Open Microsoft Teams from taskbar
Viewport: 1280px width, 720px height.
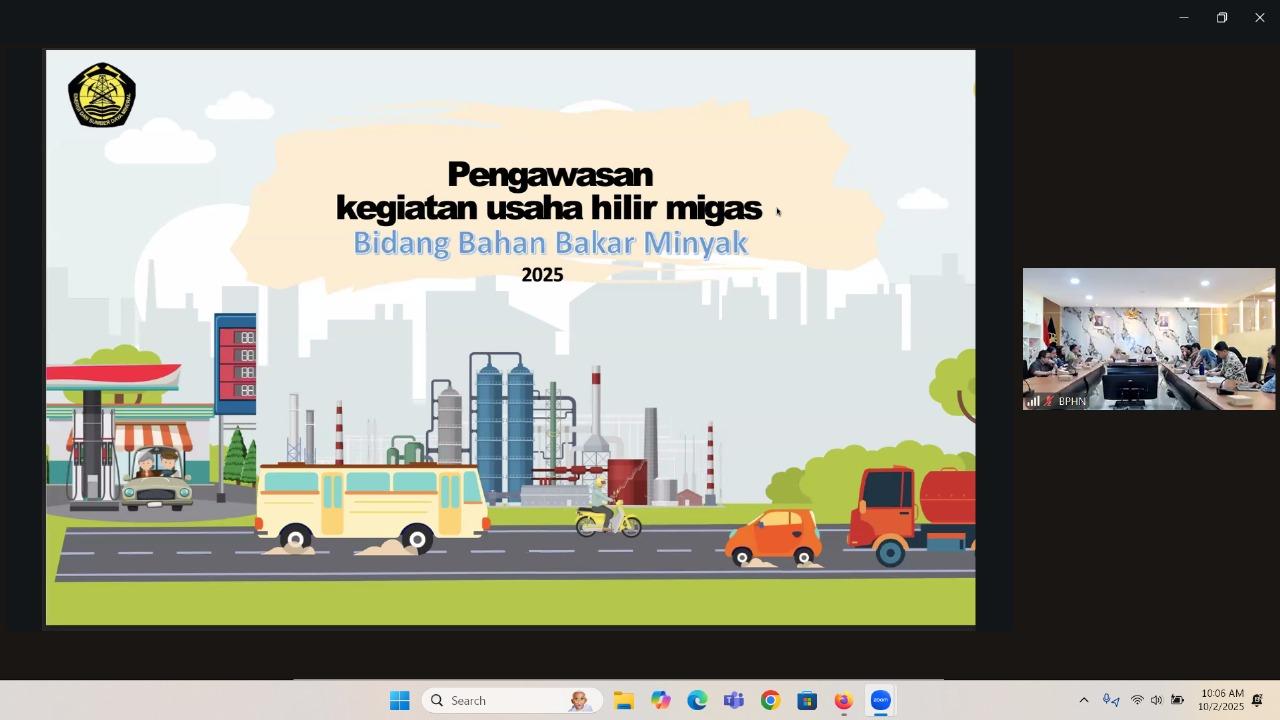pos(734,700)
